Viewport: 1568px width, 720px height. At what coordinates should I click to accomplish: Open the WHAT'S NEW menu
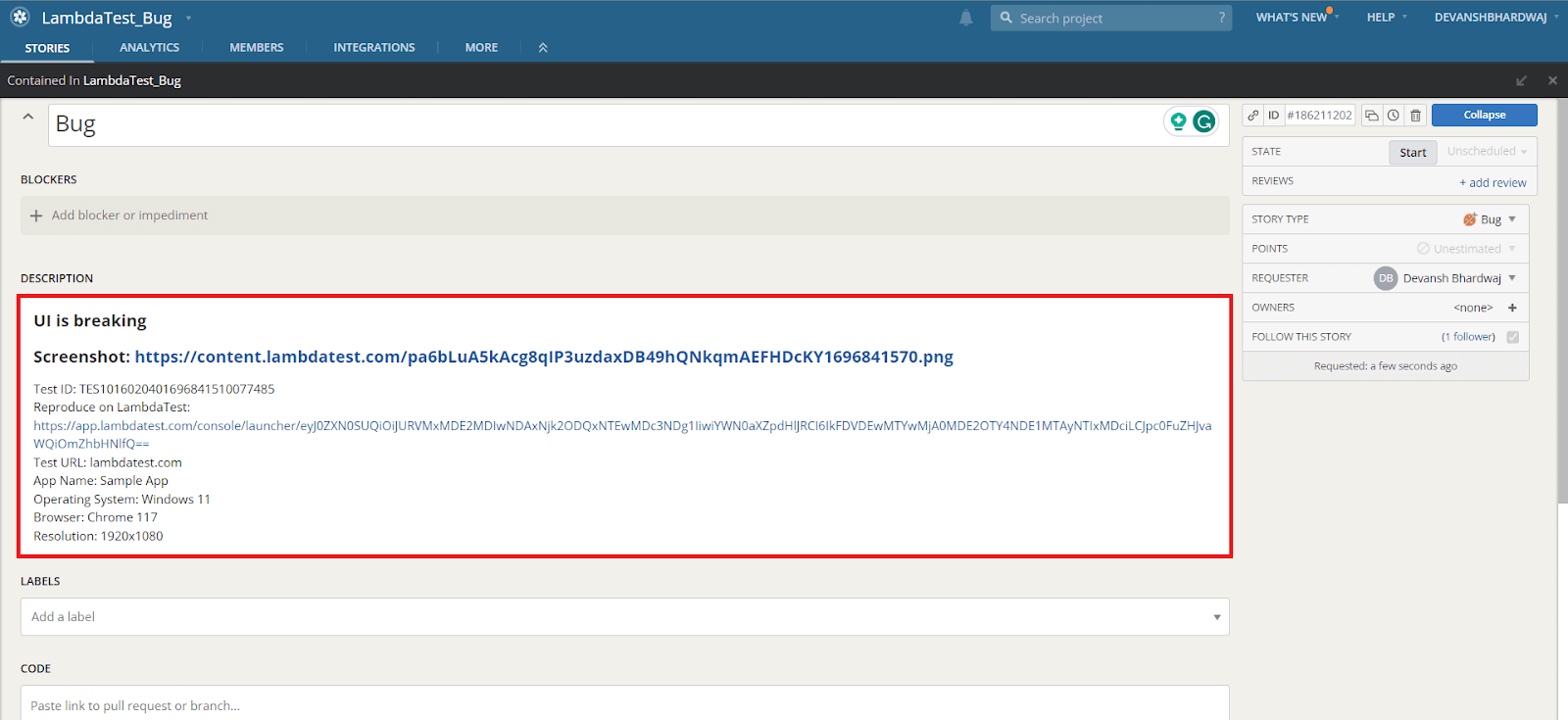point(1297,18)
